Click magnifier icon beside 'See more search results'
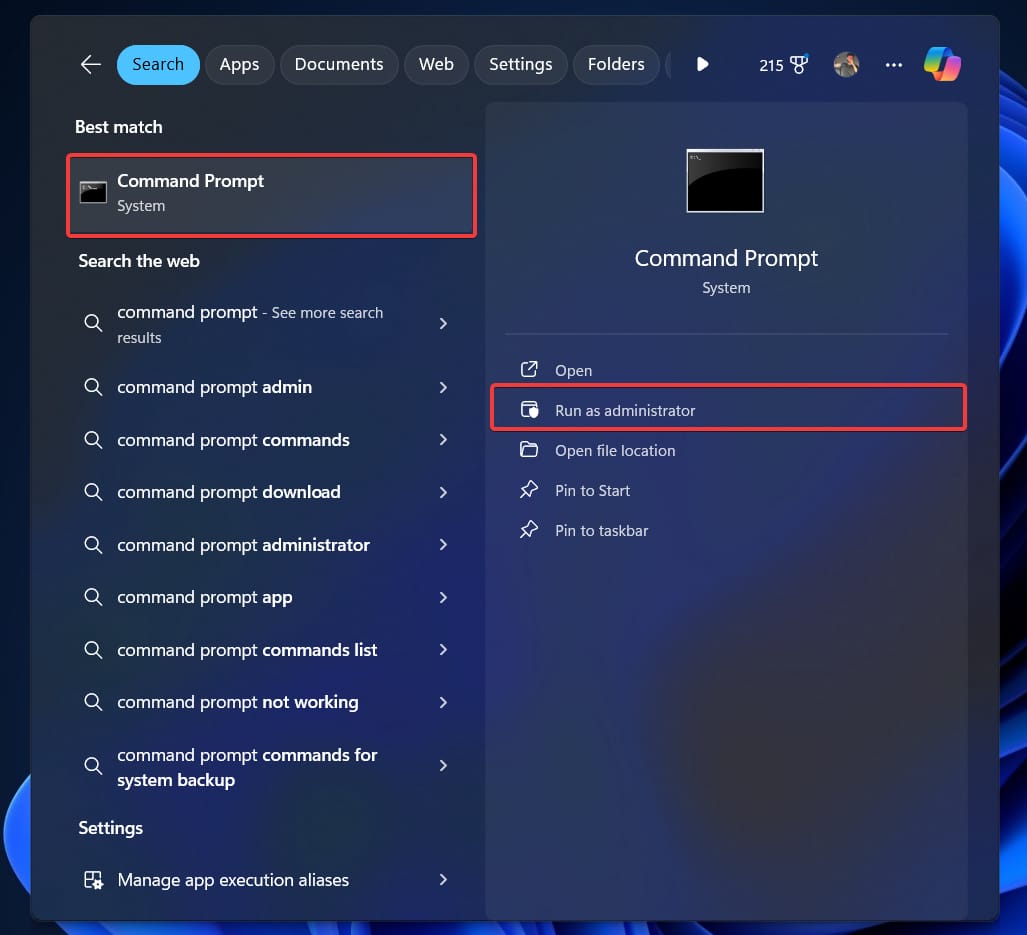Image resolution: width=1027 pixels, height=935 pixels. click(x=93, y=323)
